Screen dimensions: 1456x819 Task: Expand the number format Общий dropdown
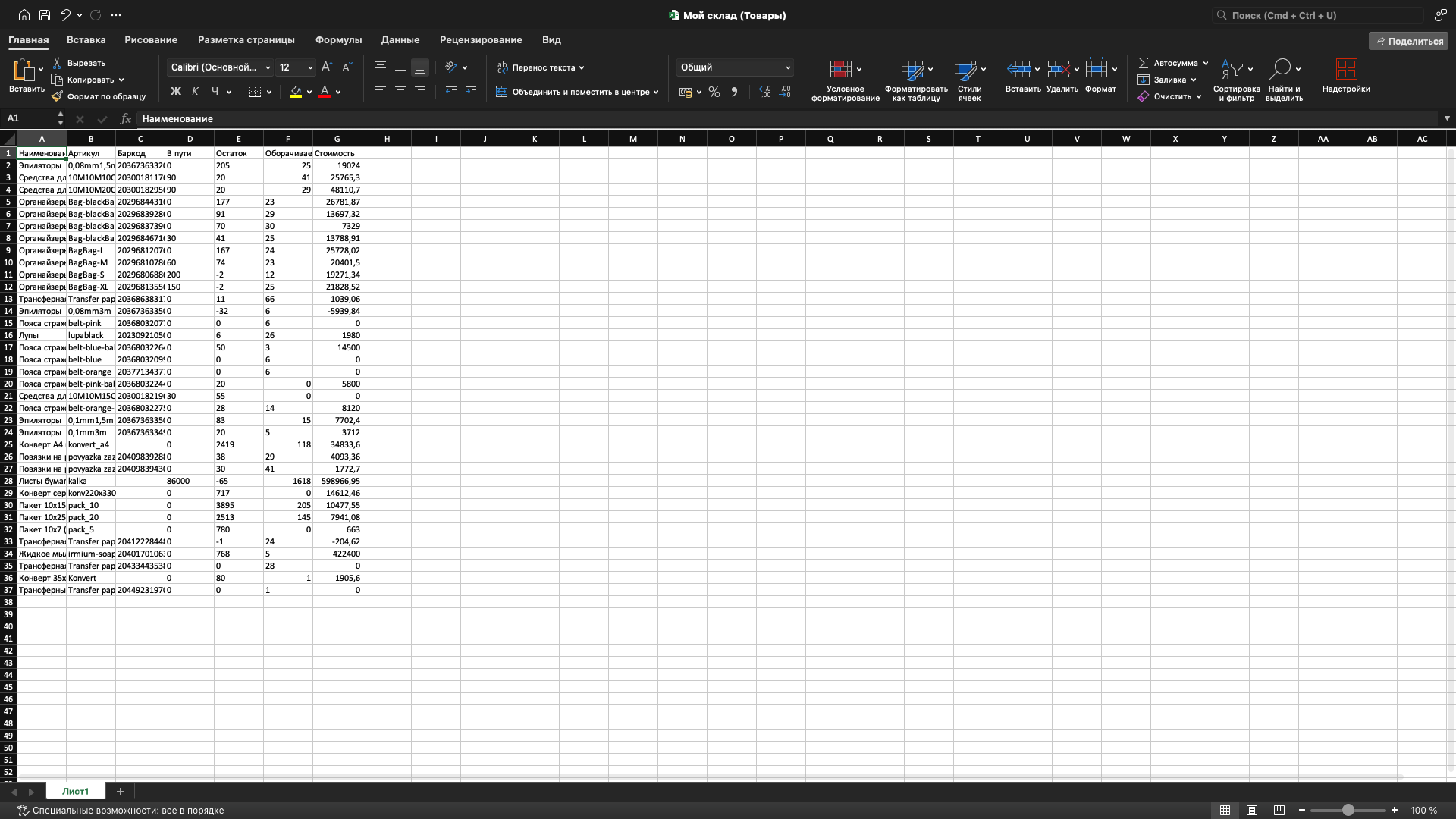tap(788, 67)
